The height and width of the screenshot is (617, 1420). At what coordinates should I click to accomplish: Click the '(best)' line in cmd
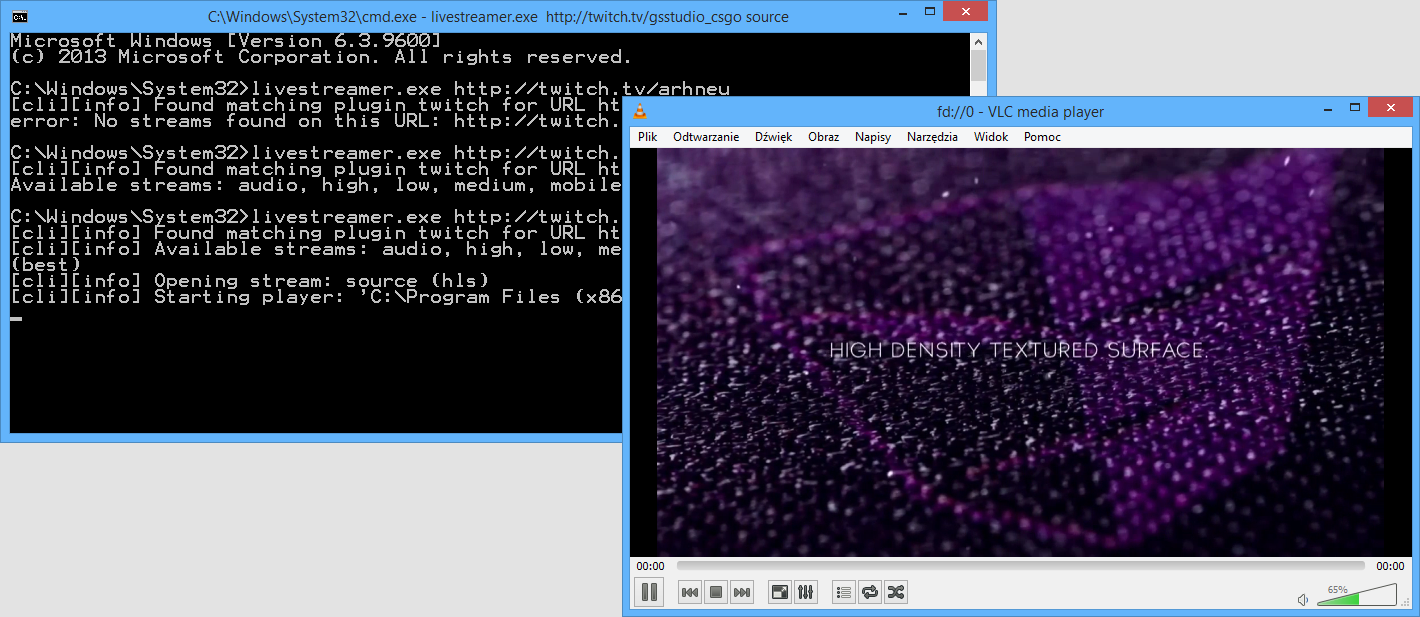(46, 265)
